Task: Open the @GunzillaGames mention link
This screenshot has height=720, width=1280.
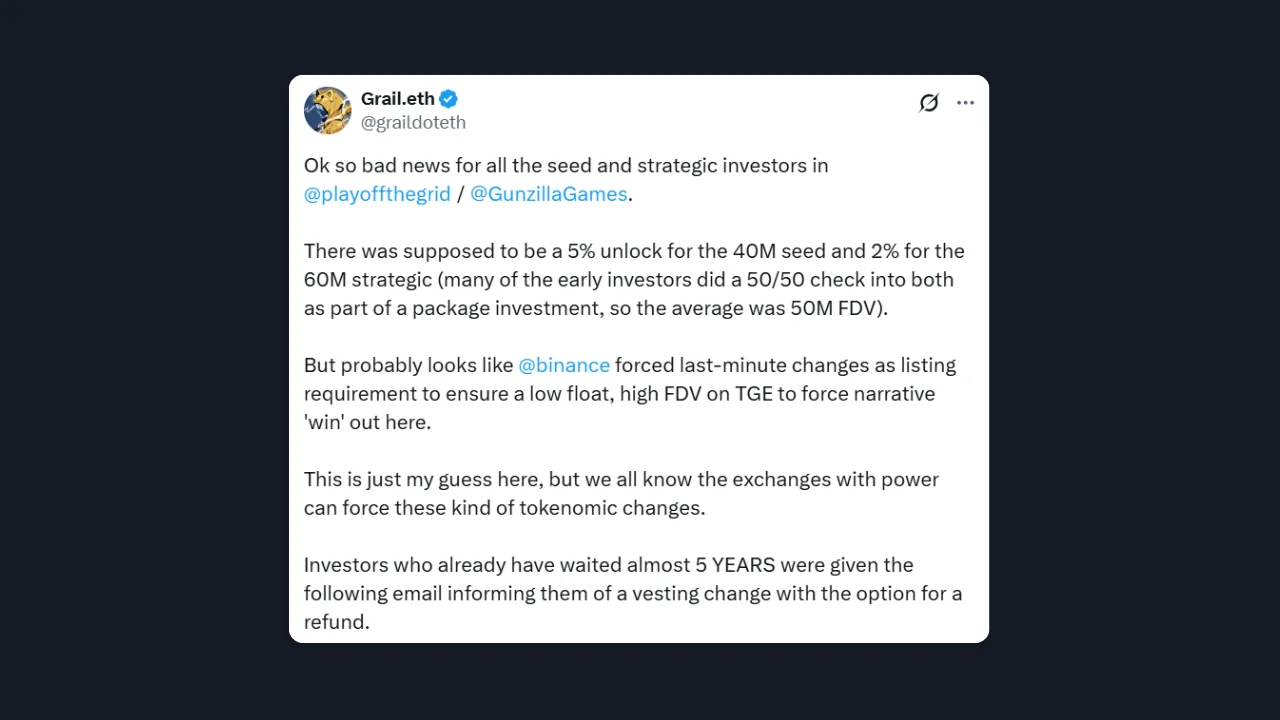Action: (x=549, y=194)
